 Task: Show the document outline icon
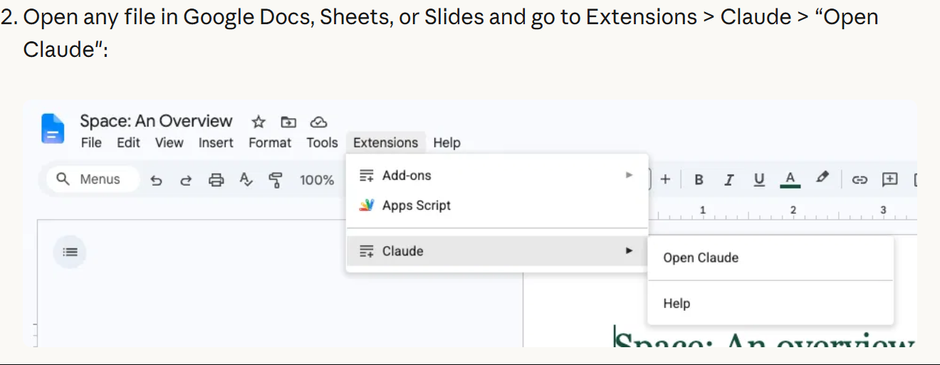pos(70,252)
